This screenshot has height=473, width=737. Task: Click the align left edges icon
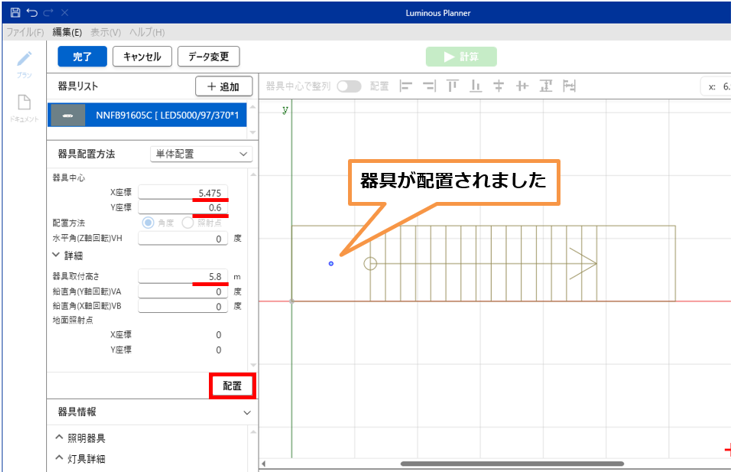click(406, 87)
